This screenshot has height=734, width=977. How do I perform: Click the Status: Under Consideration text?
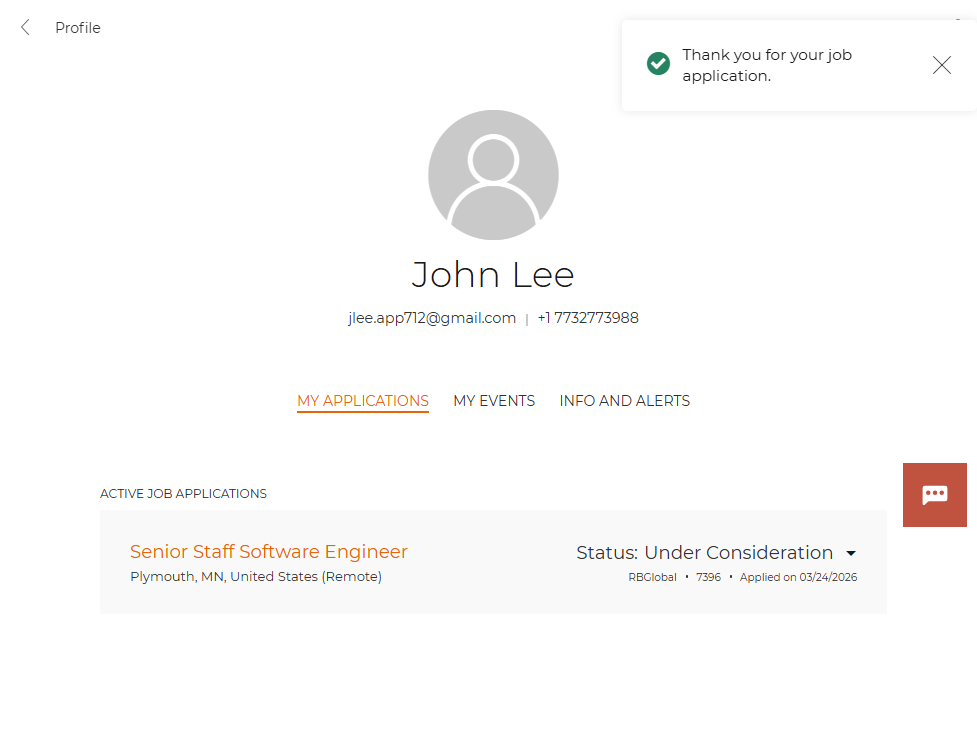click(x=704, y=553)
